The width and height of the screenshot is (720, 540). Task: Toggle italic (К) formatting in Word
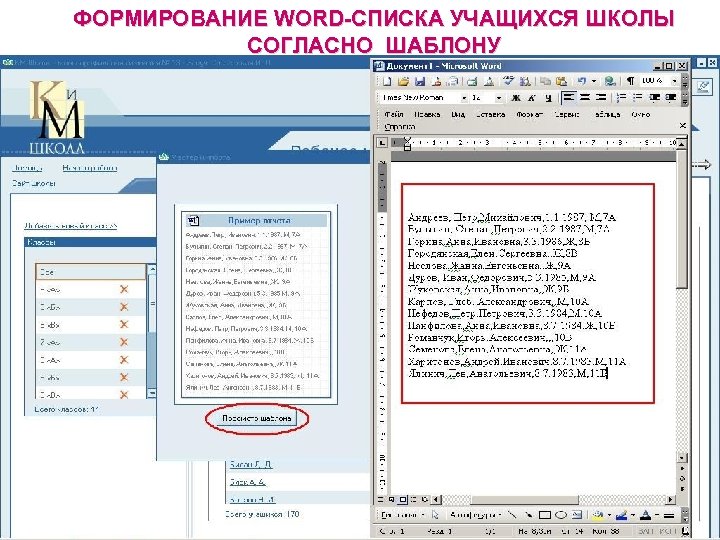point(532,97)
